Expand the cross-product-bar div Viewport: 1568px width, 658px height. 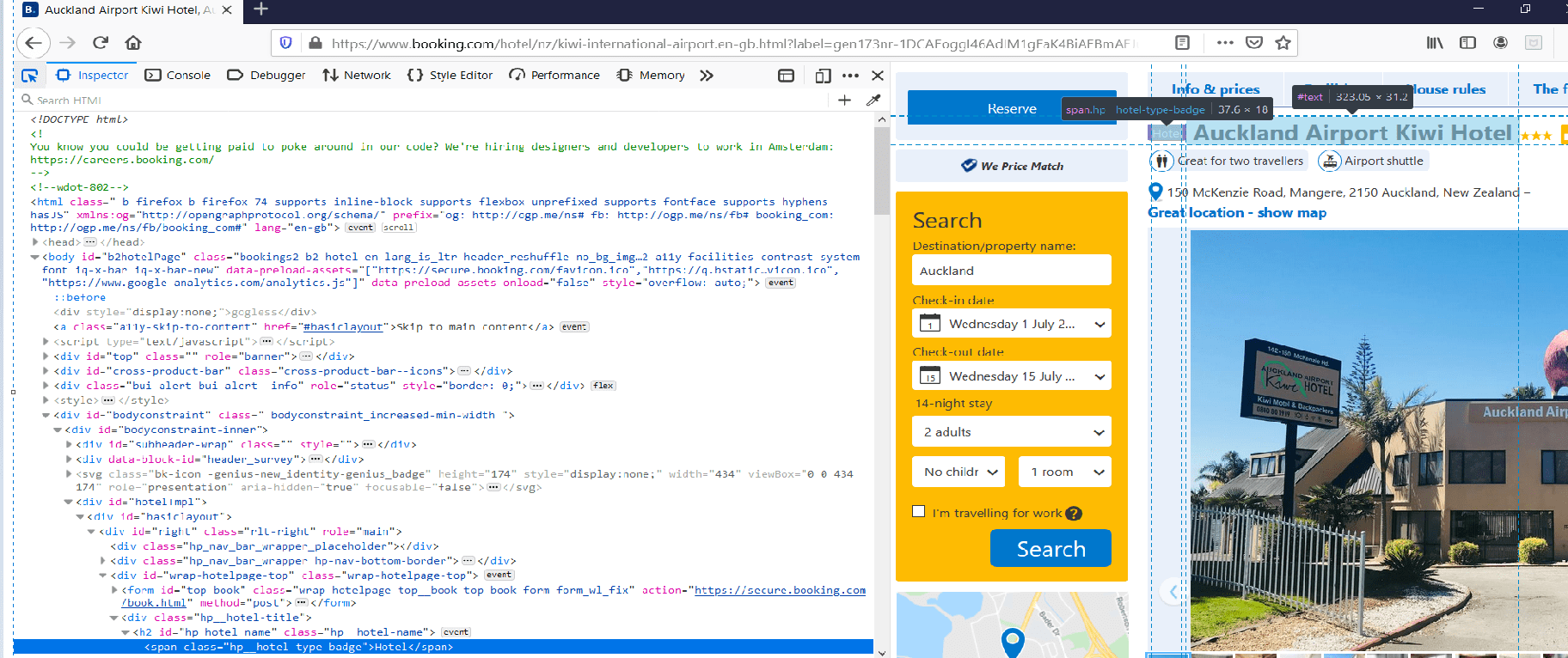point(46,371)
